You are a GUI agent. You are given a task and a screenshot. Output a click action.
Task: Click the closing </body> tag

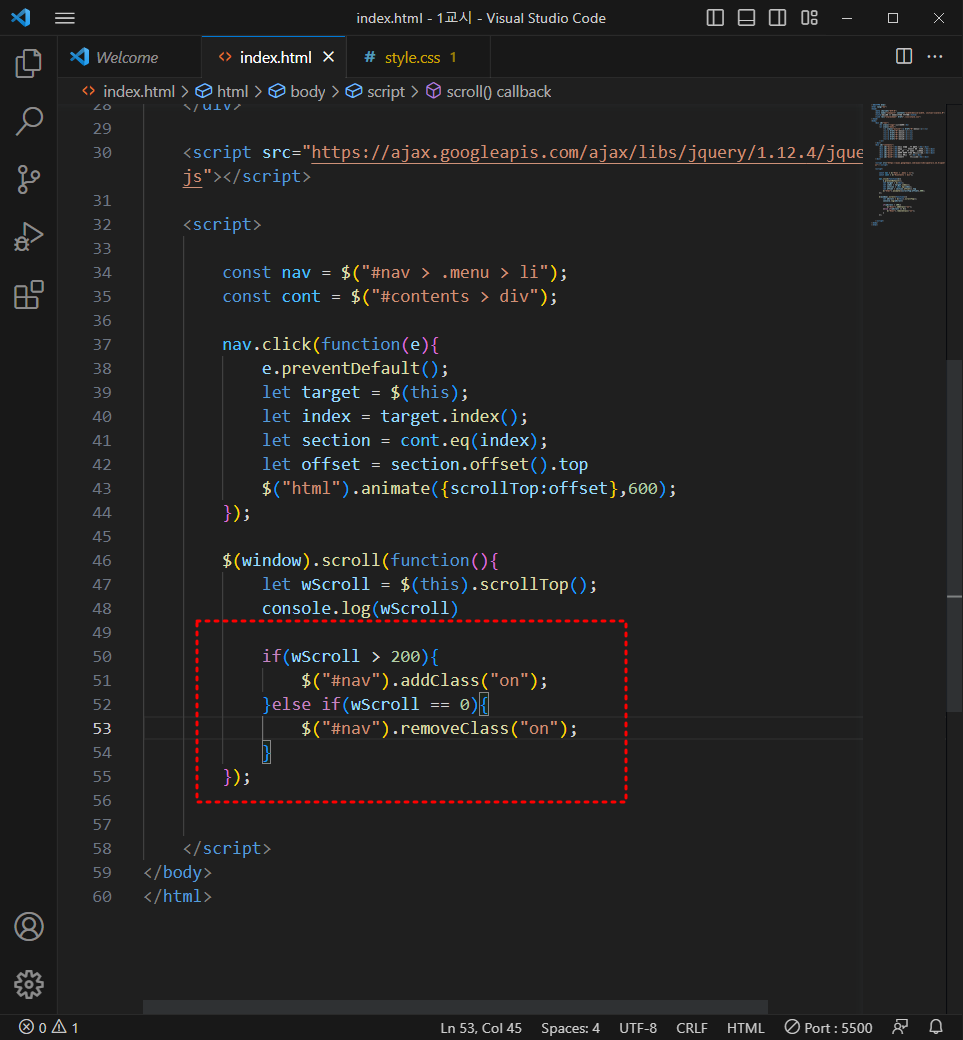[x=177, y=872]
